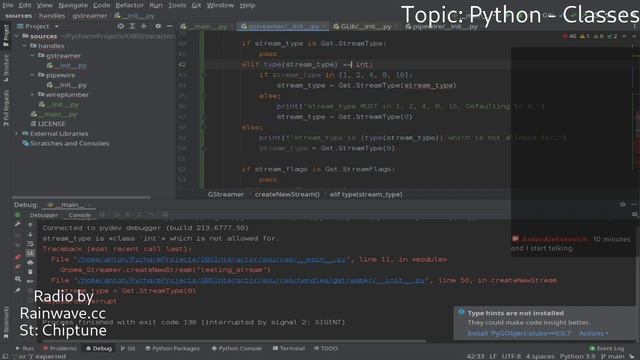Open the Bookmarks side tab
The width and height of the screenshot is (640, 360).
[6, 322]
